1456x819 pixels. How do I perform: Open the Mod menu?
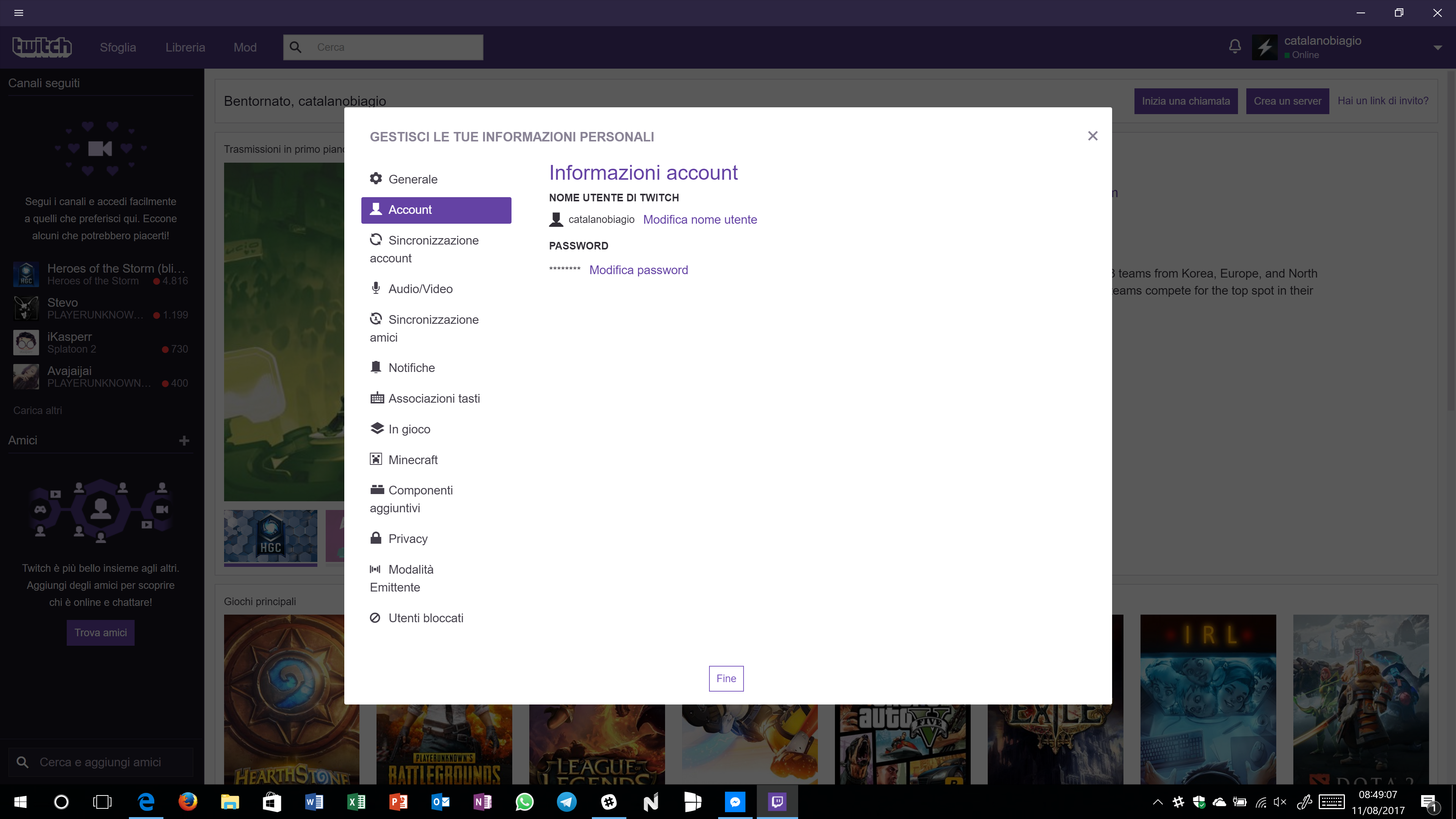245,47
